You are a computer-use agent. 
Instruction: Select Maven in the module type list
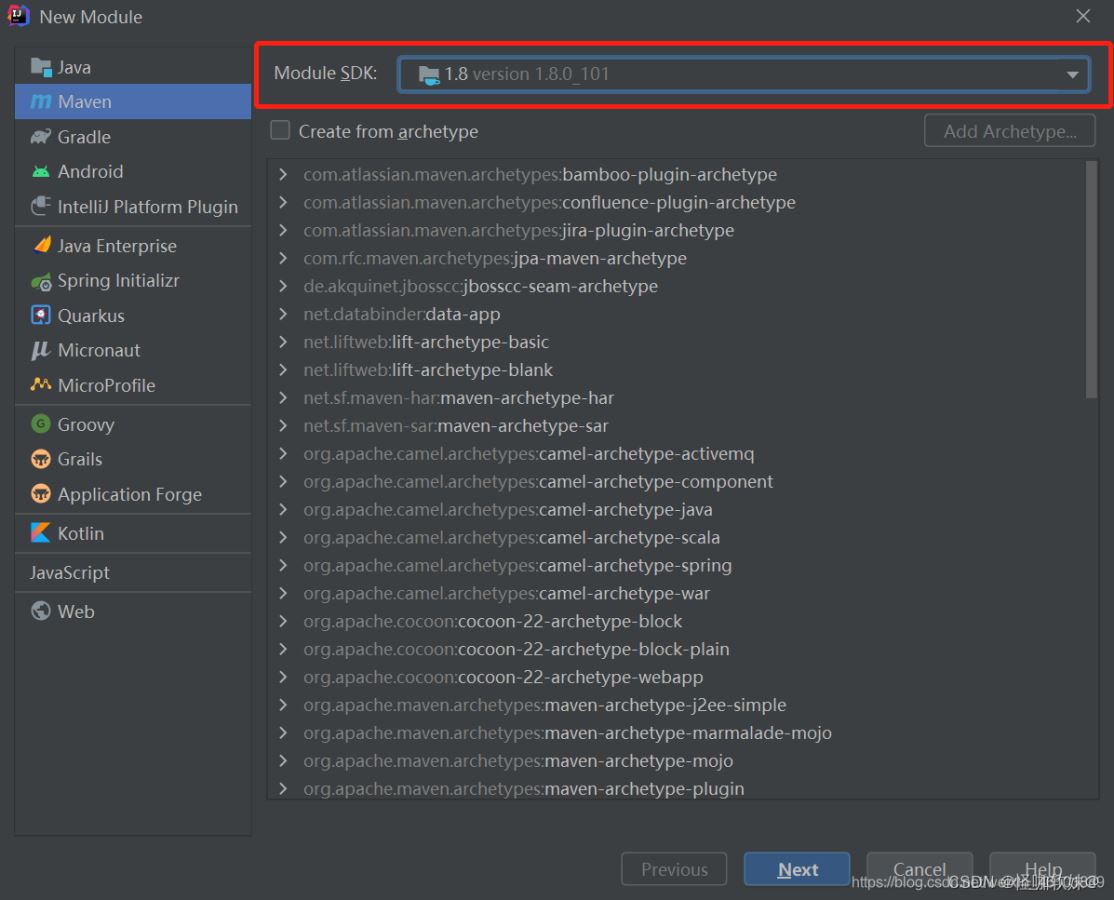coord(84,102)
